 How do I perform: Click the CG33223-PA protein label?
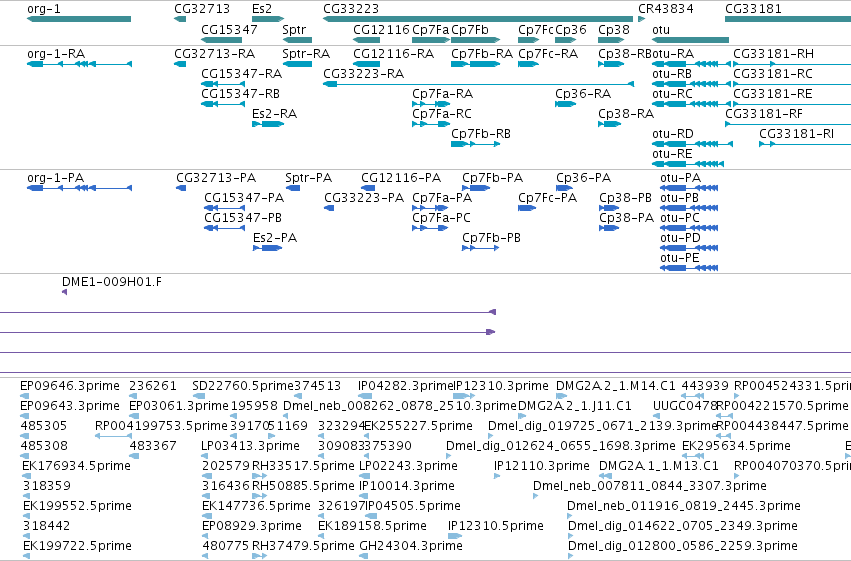[364, 198]
